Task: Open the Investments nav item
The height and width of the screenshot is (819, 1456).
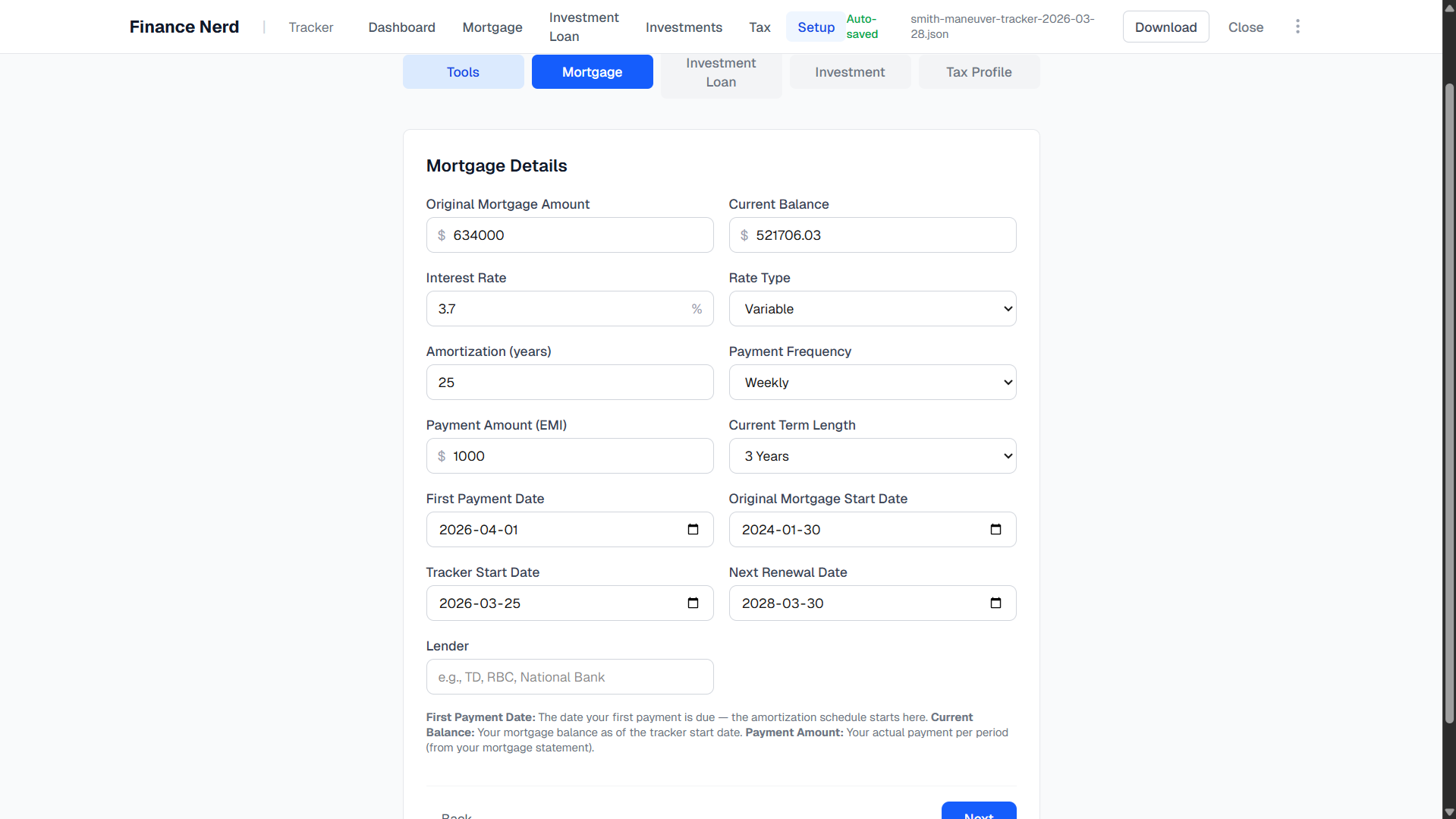Action: tap(684, 27)
